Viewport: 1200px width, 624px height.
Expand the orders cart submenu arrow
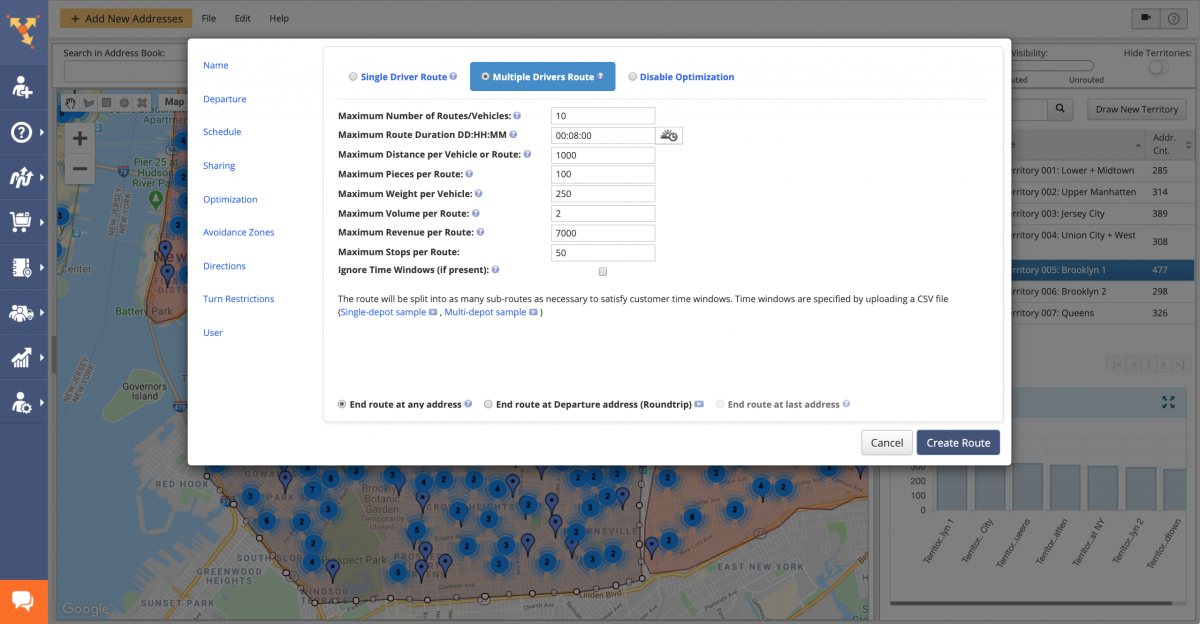coord(42,222)
